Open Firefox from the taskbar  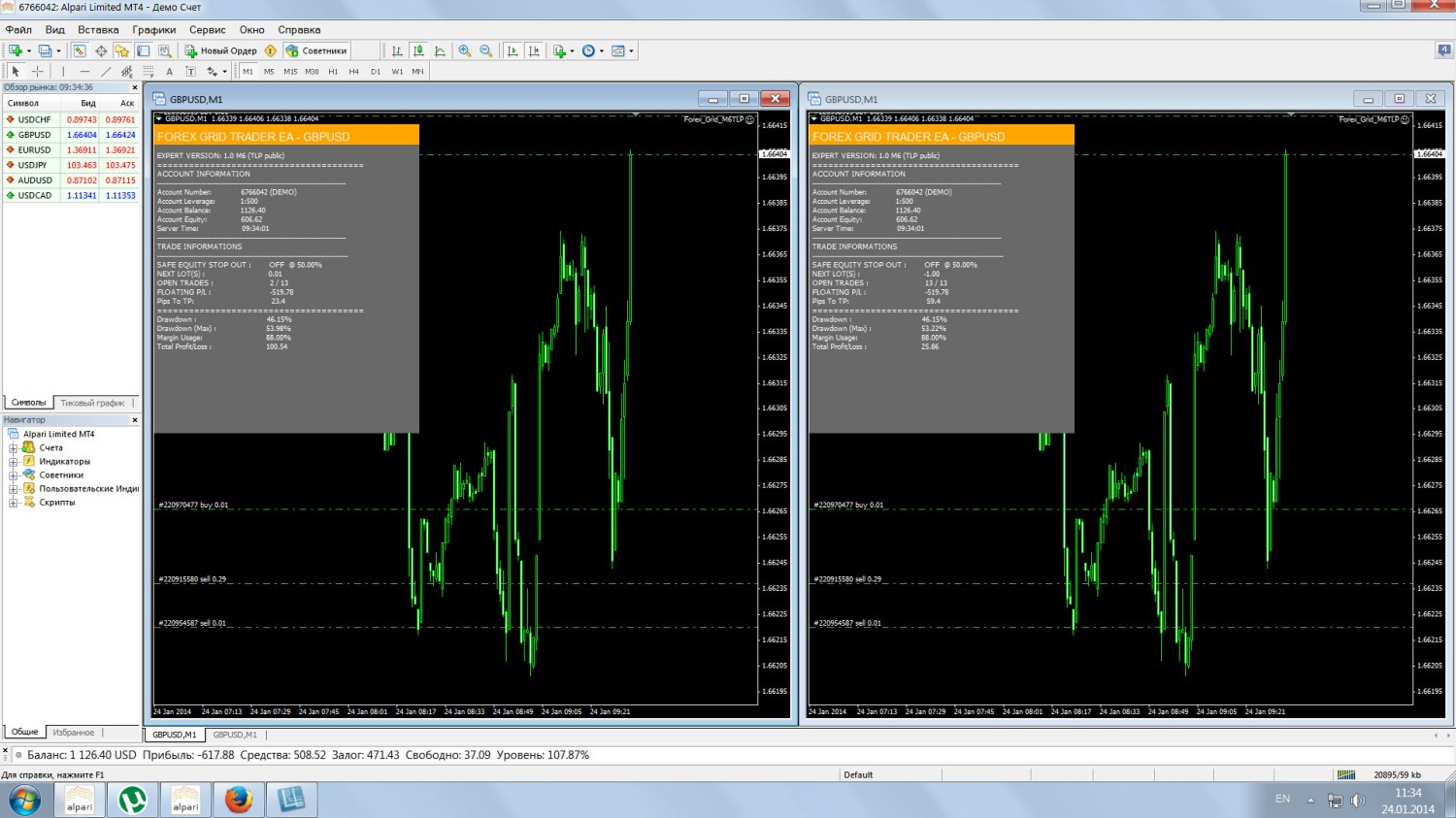click(239, 800)
